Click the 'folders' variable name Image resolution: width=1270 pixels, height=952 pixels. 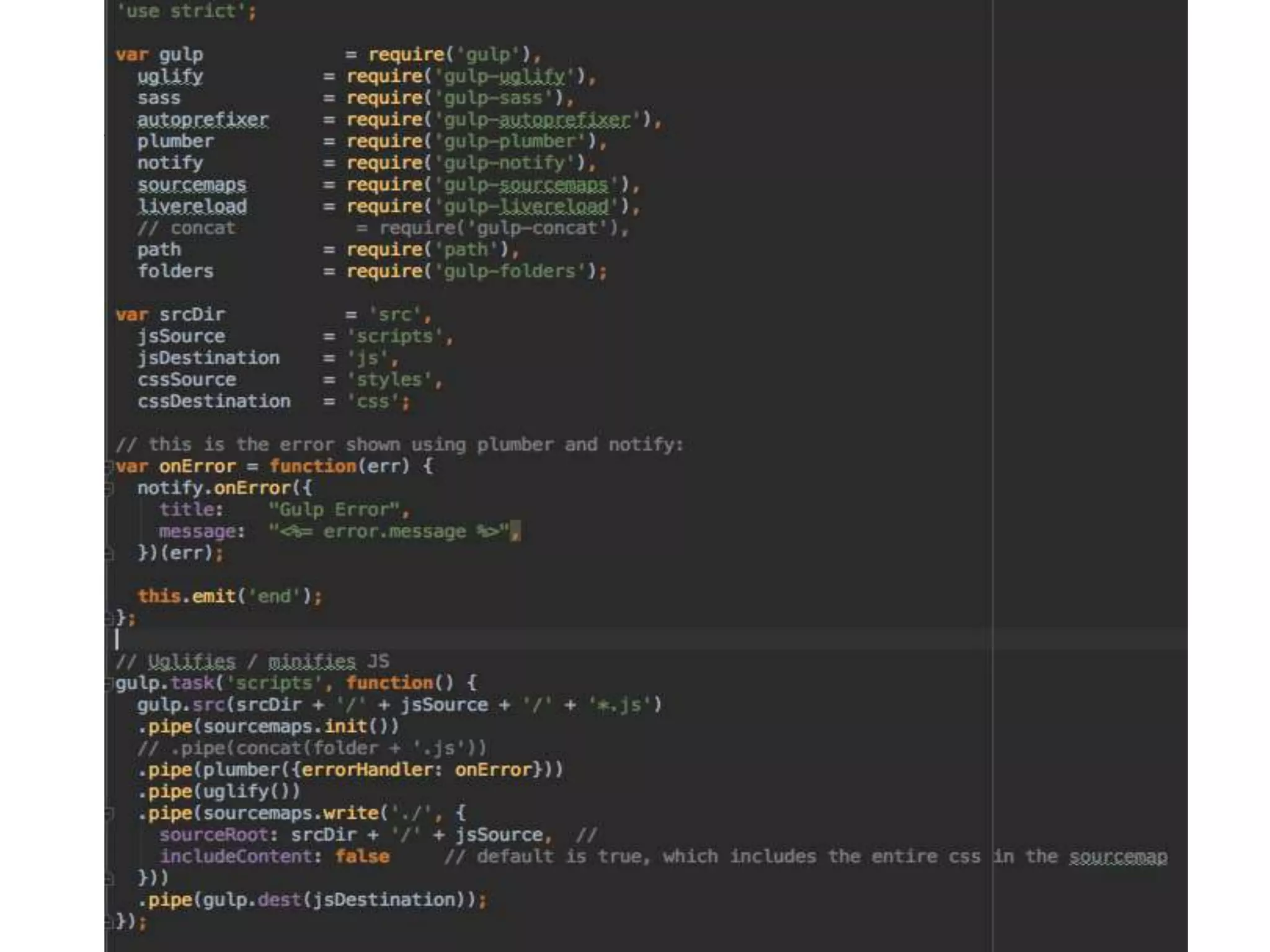point(175,271)
